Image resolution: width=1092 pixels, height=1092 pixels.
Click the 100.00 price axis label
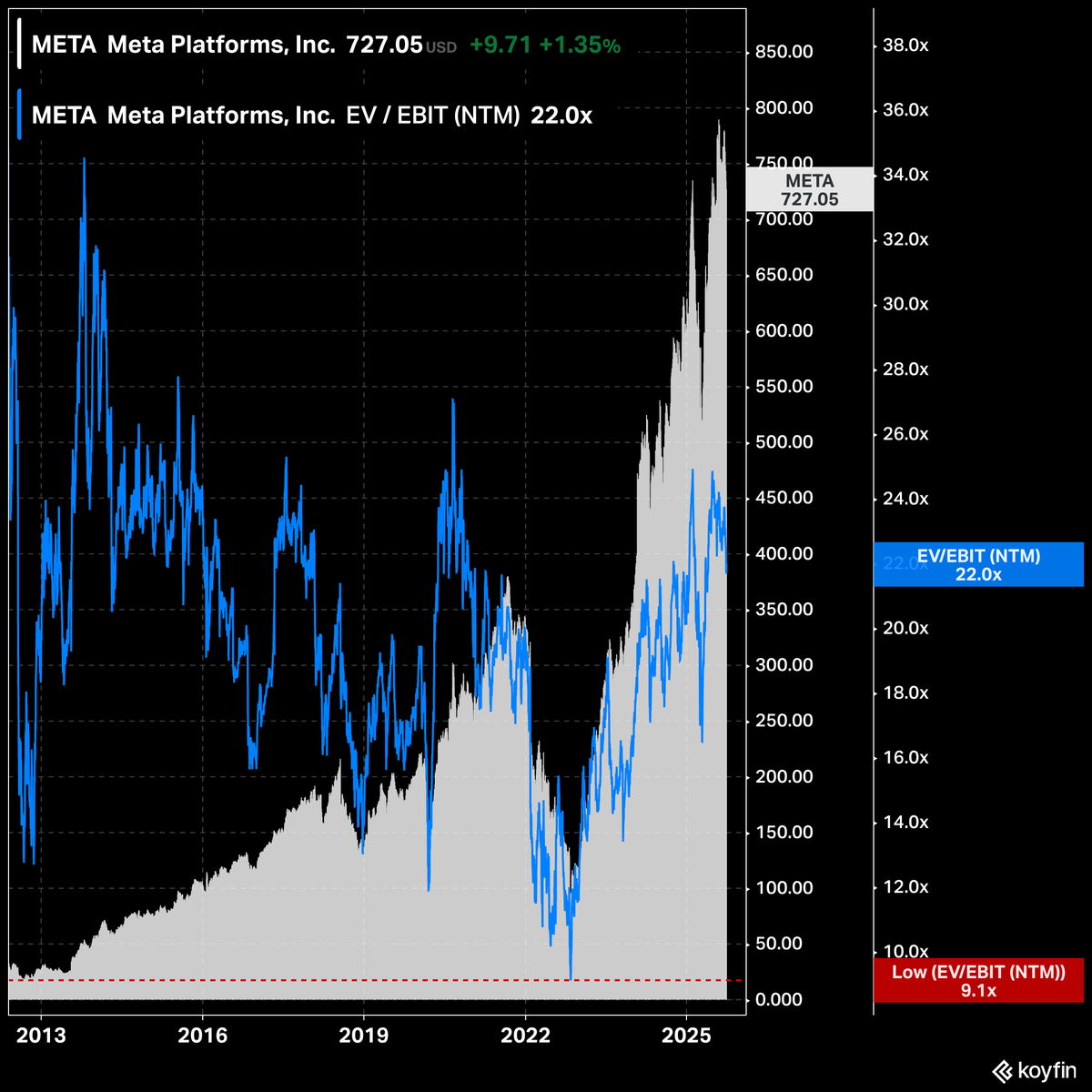pos(784,887)
